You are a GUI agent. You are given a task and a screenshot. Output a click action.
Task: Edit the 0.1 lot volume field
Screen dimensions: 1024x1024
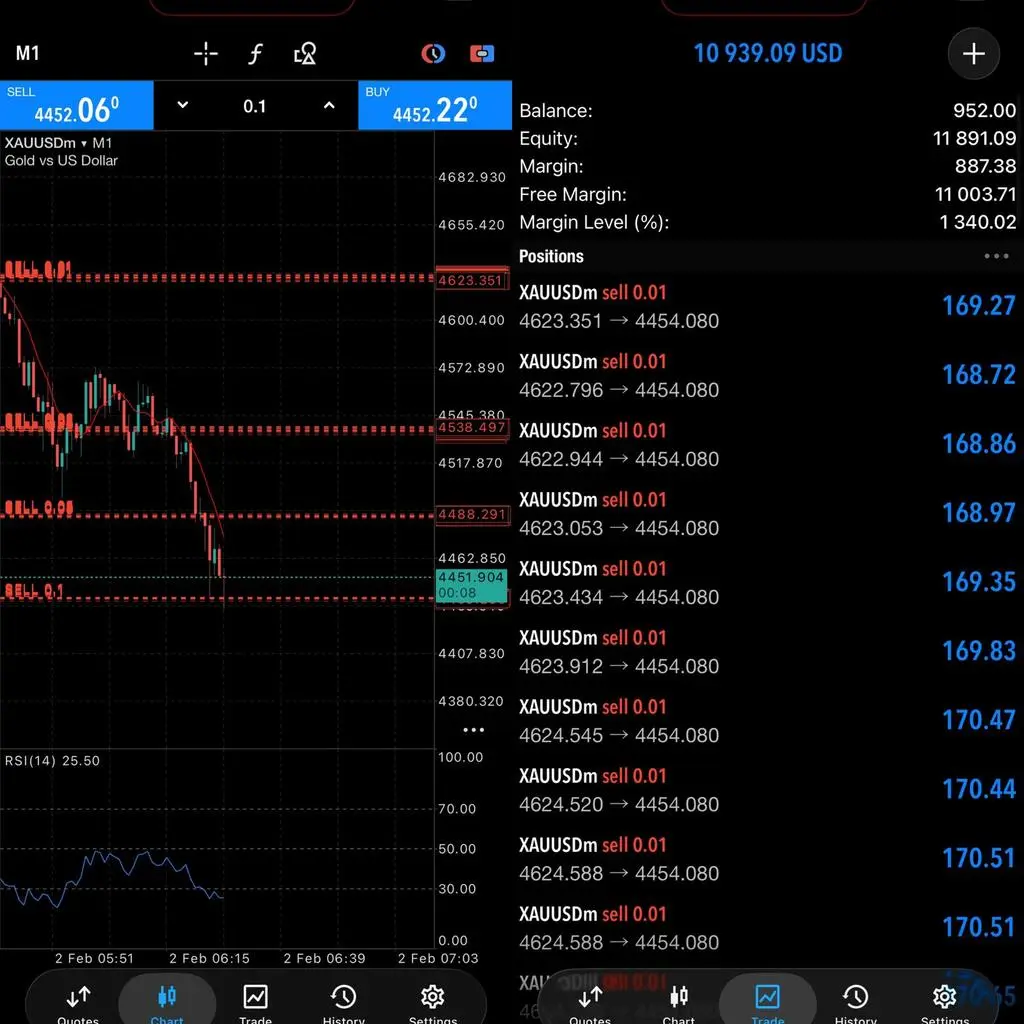(x=255, y=106)
